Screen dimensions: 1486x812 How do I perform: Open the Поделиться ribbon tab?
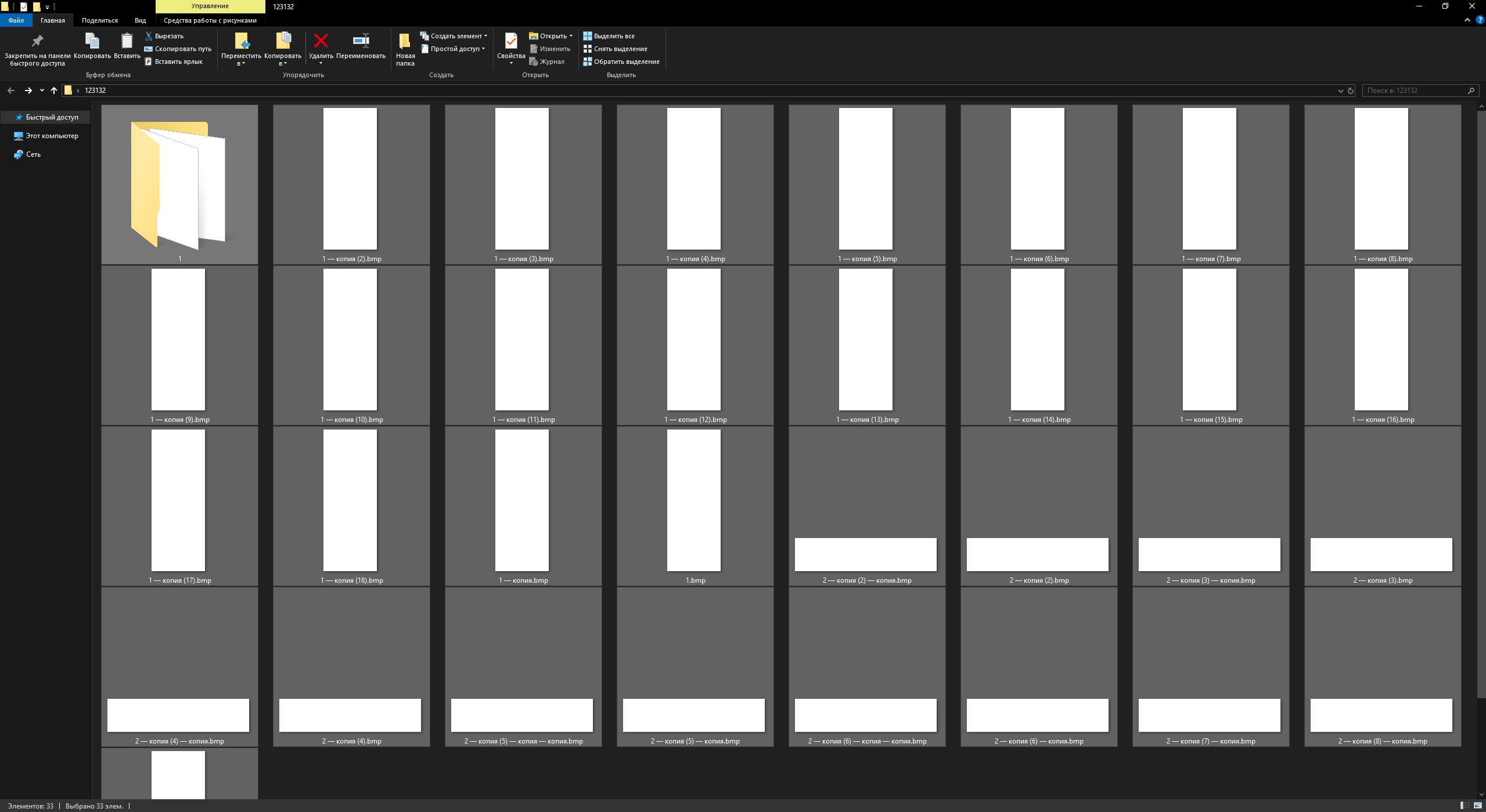pyautogui.click(x=99, y=20)
